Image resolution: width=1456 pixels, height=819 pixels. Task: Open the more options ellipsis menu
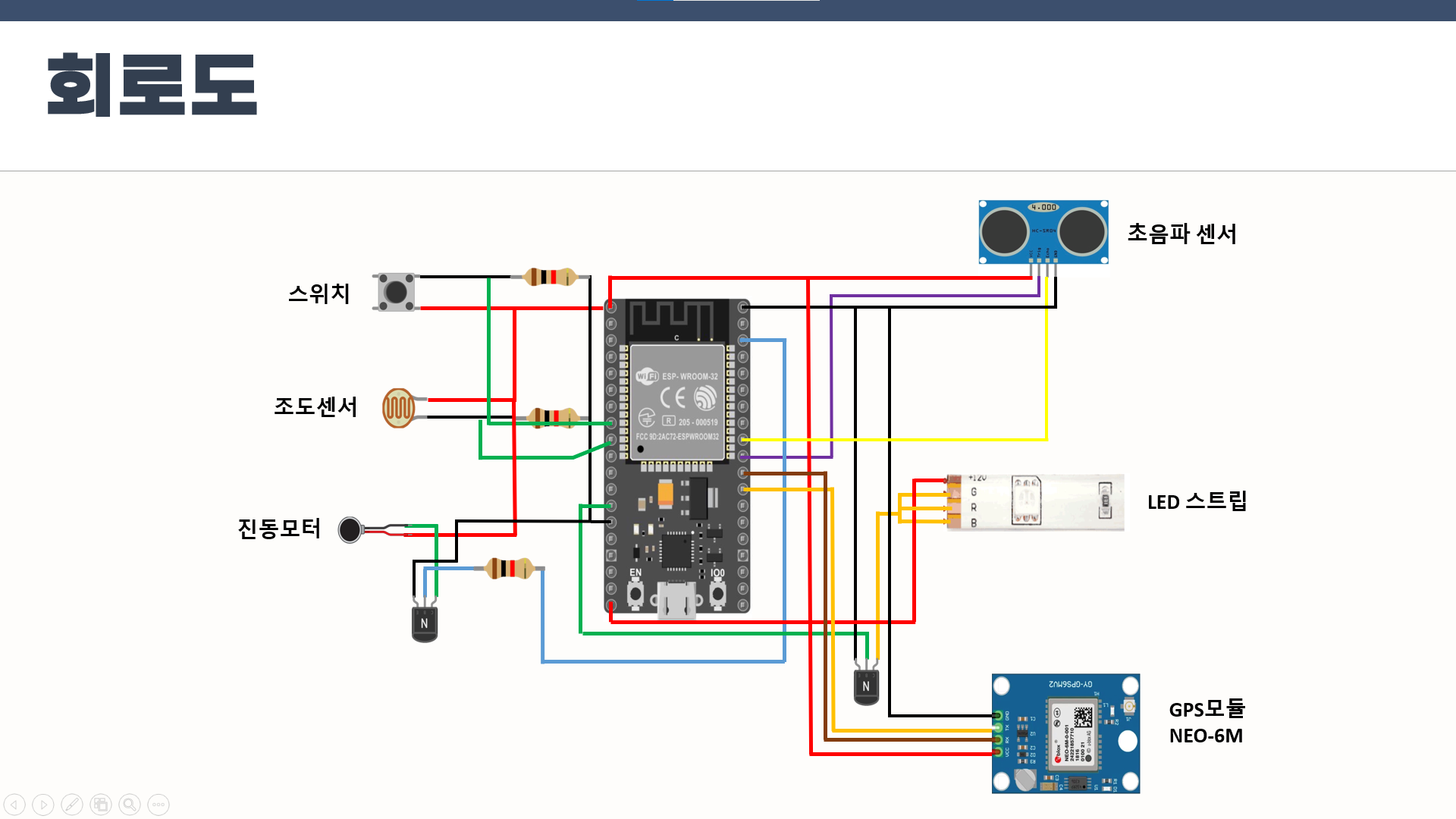158,805
